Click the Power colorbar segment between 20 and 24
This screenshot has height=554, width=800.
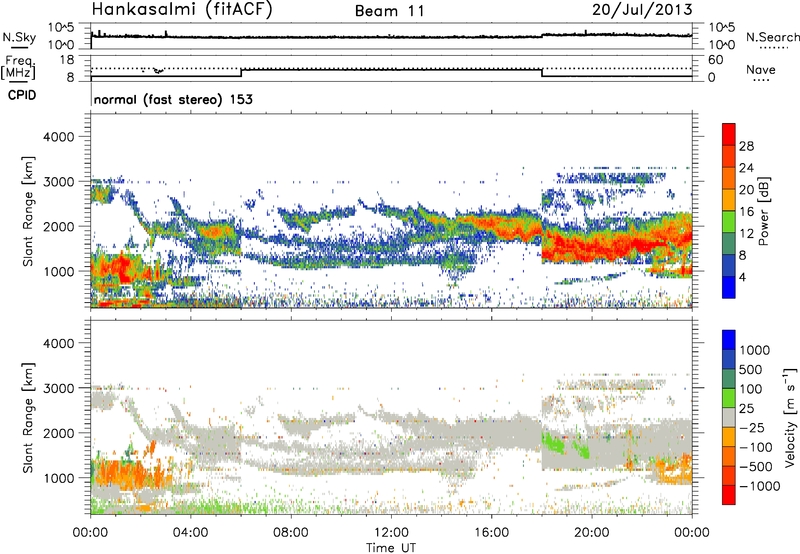(x=729, y=178)
